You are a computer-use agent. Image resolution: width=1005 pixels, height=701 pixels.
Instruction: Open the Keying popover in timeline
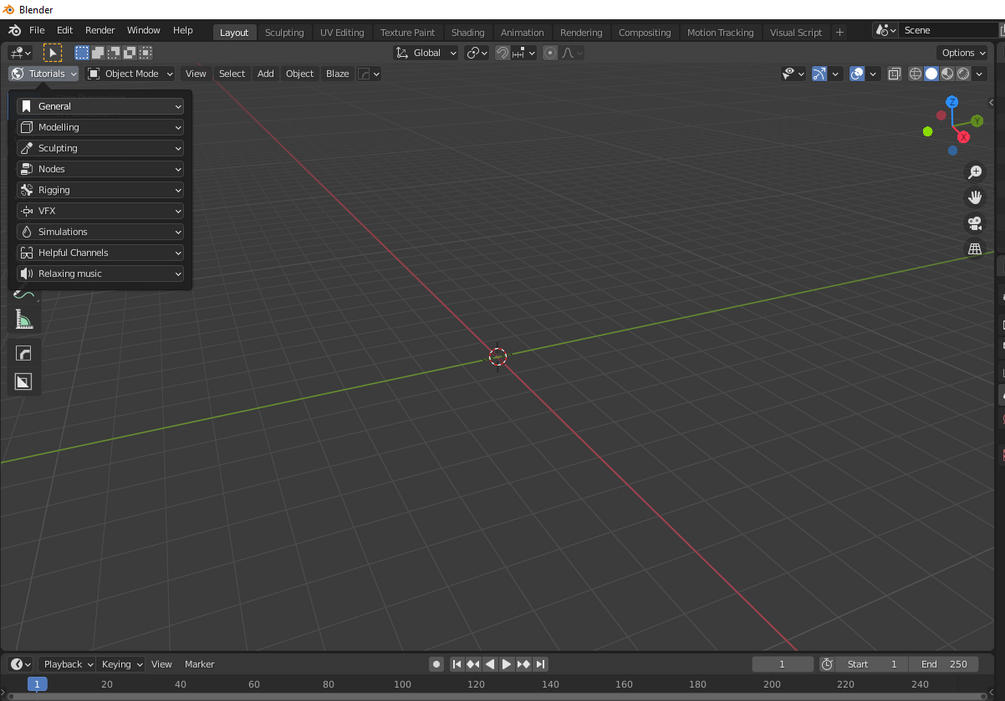(121, 664)
